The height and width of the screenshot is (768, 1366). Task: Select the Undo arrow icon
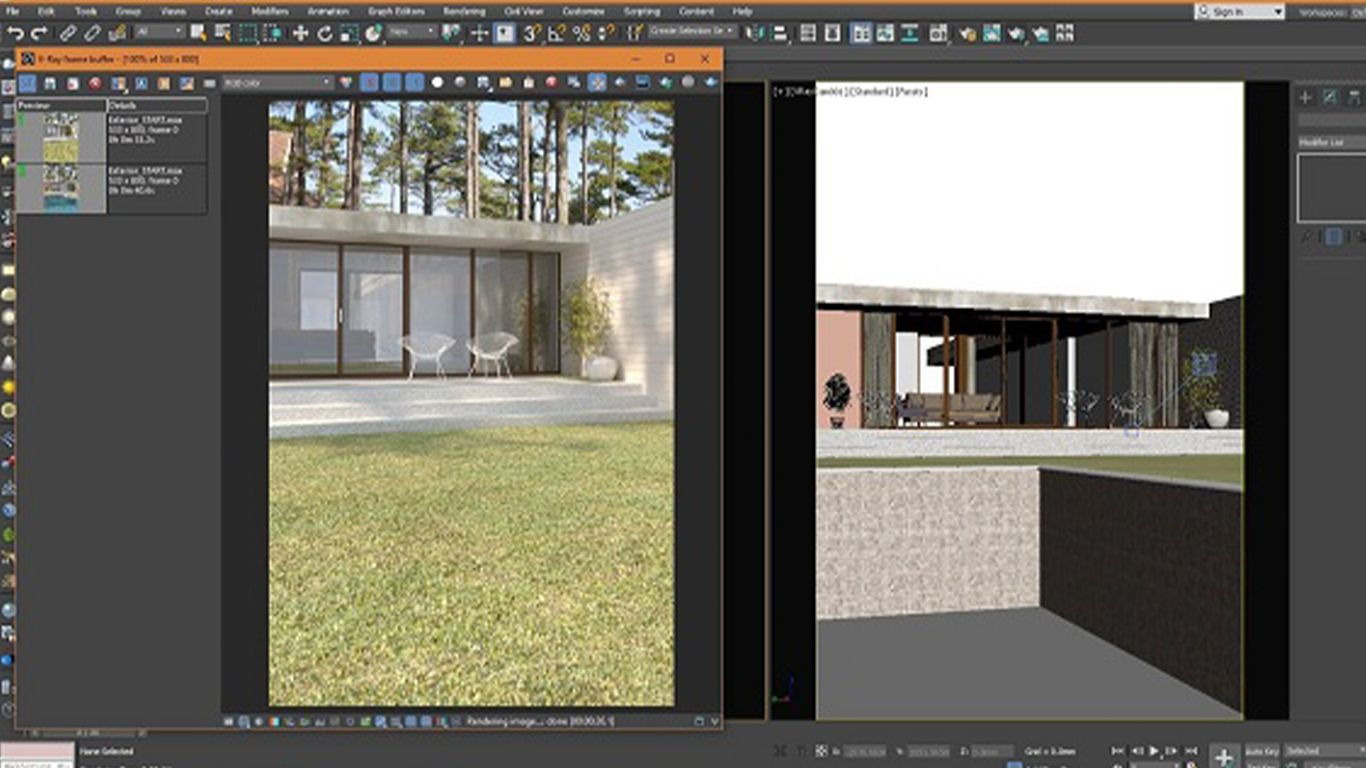[18, 33]
